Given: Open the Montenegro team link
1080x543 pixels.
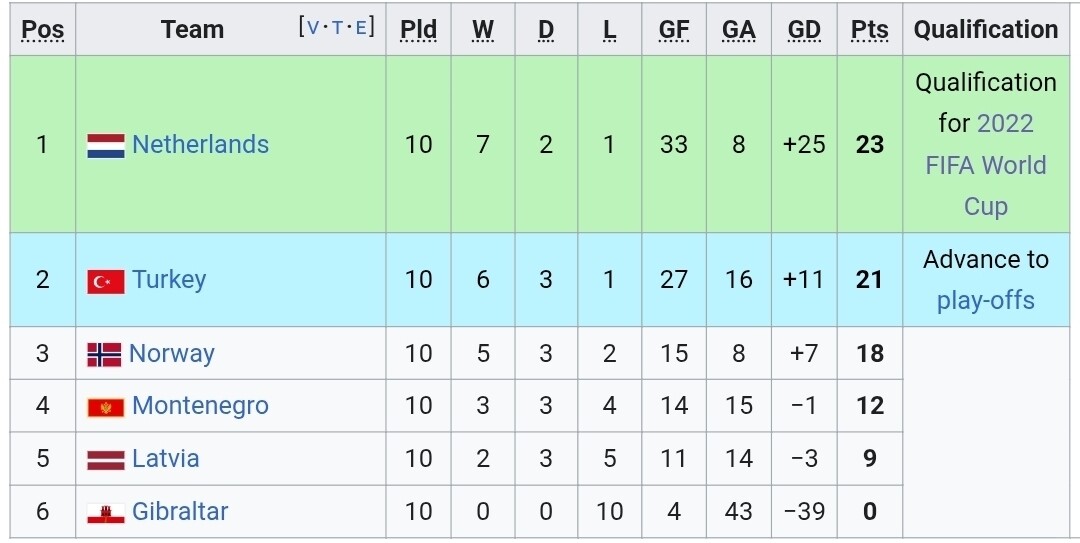Looking at the screenshot, I should pyautogui.click(x=200, y=406).
